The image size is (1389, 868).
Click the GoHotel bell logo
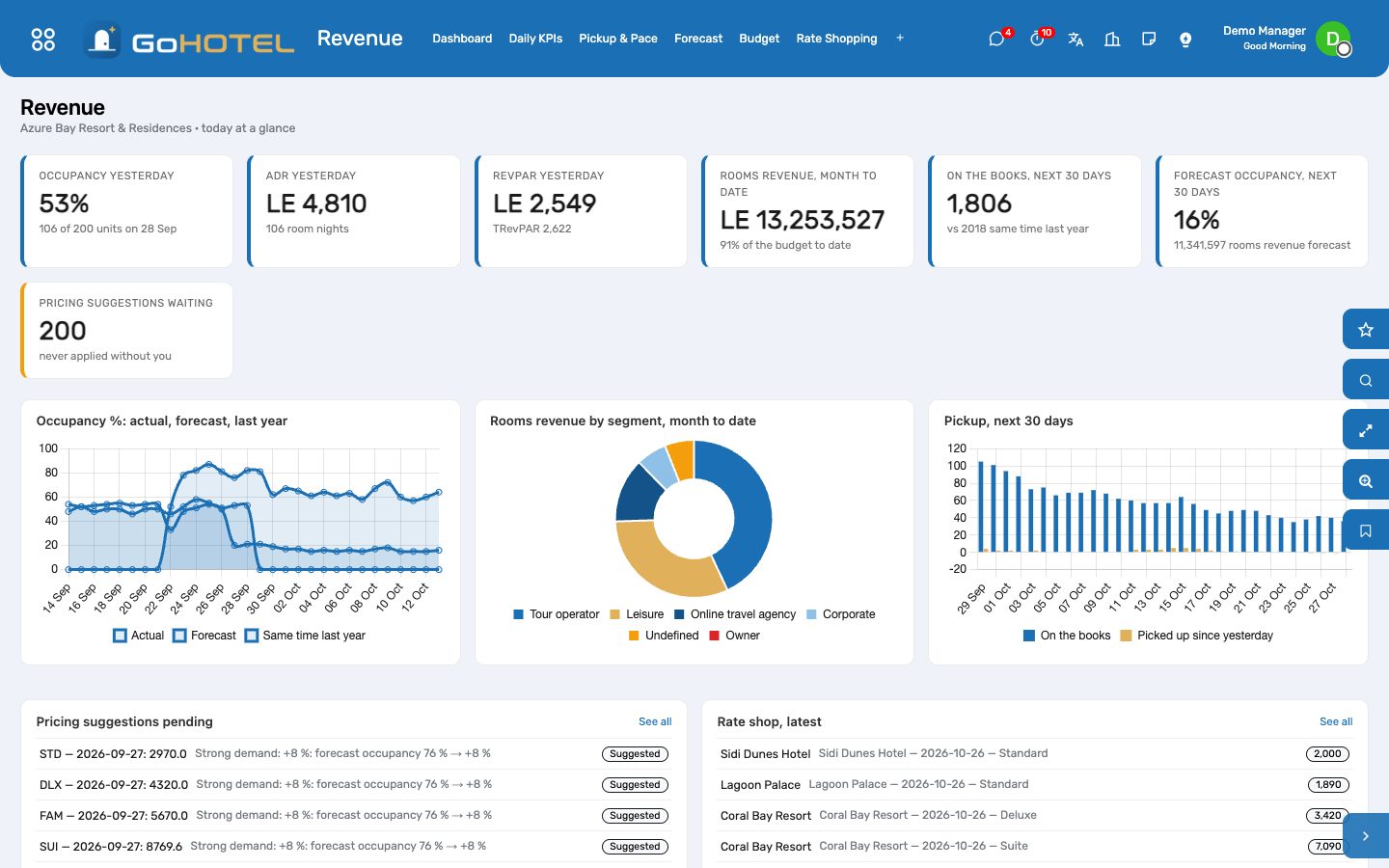tap(102, 40)
